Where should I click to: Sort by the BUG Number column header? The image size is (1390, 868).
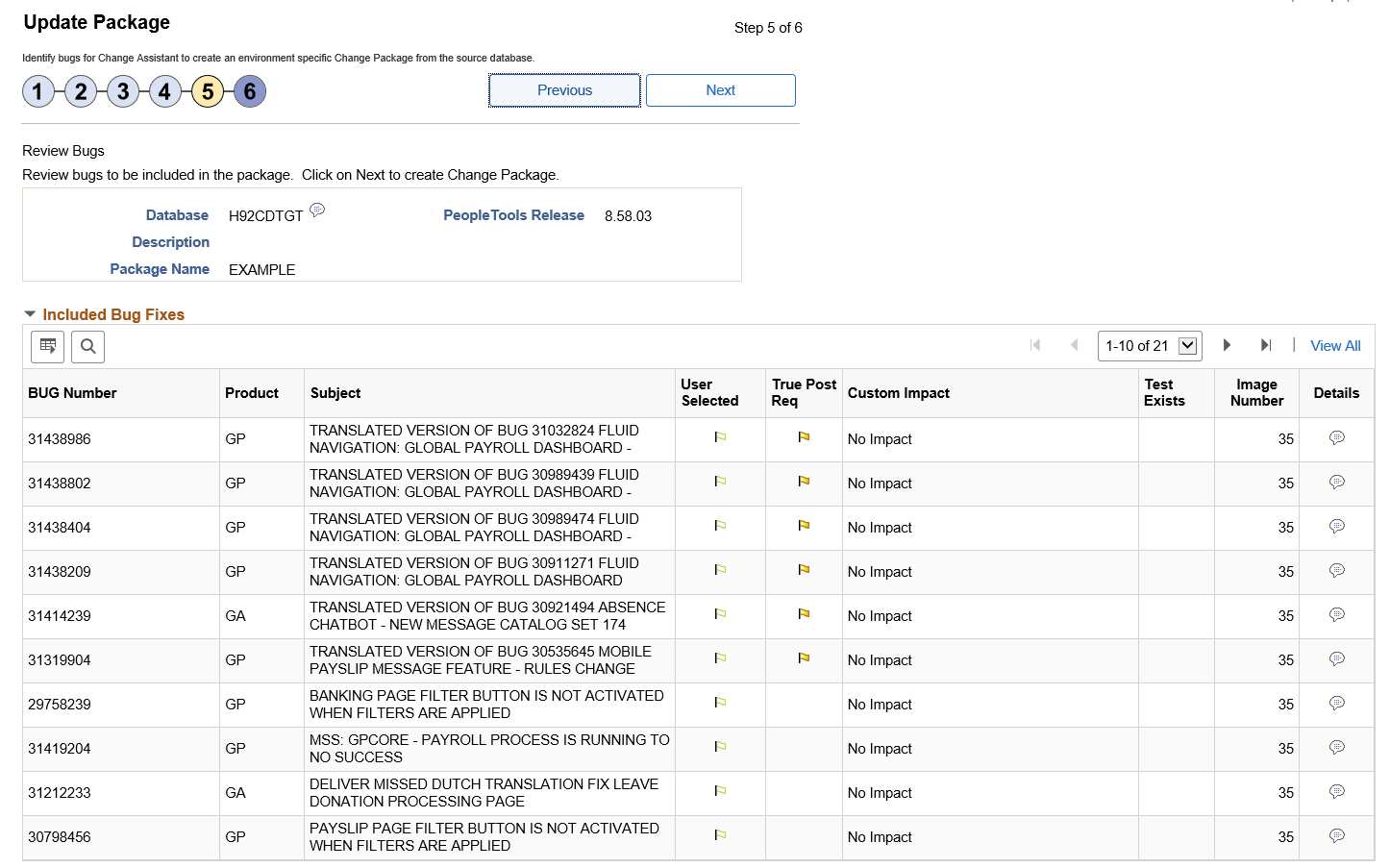point(72,393)
